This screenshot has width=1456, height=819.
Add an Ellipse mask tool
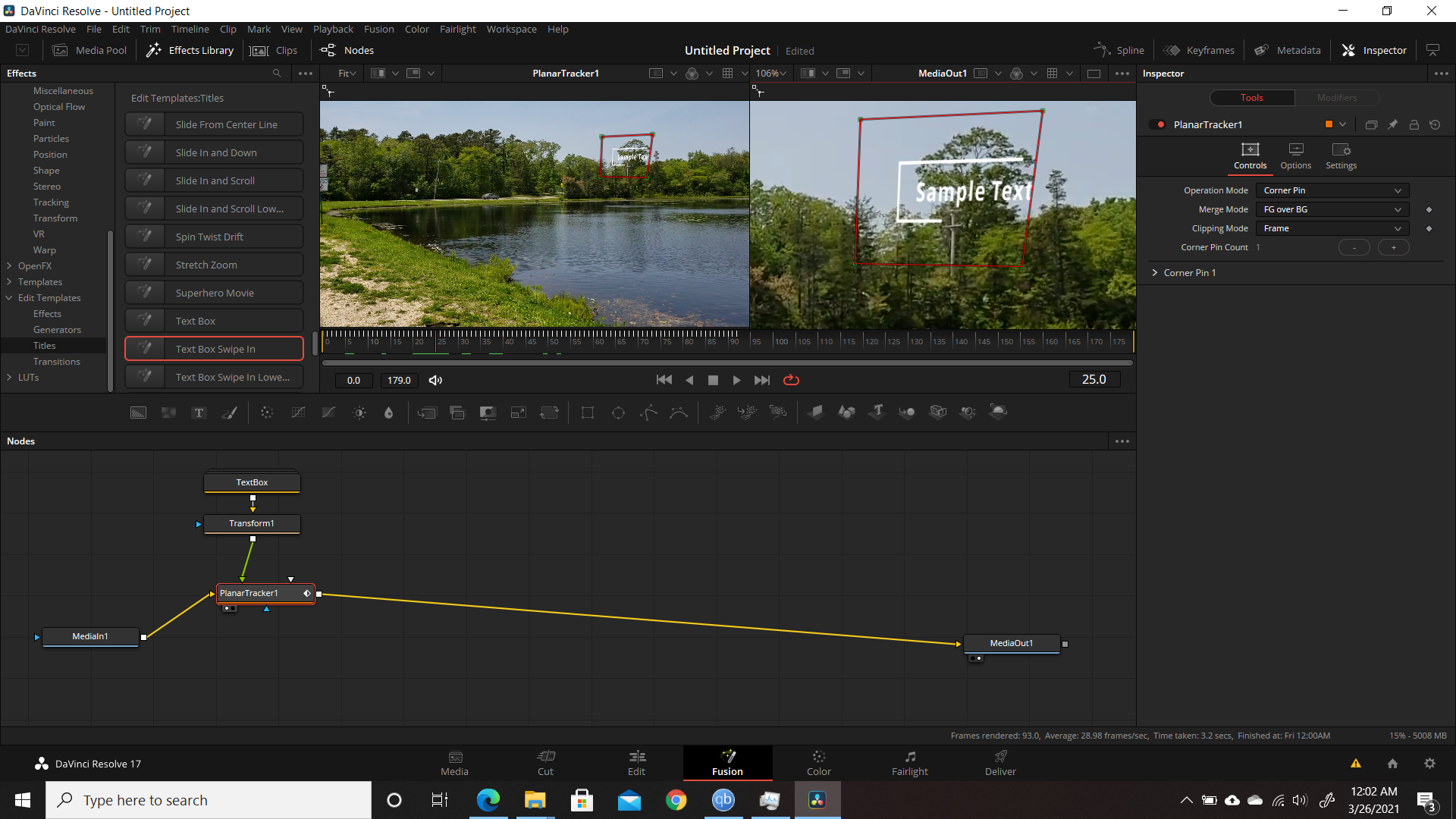[x=618, y=413]
